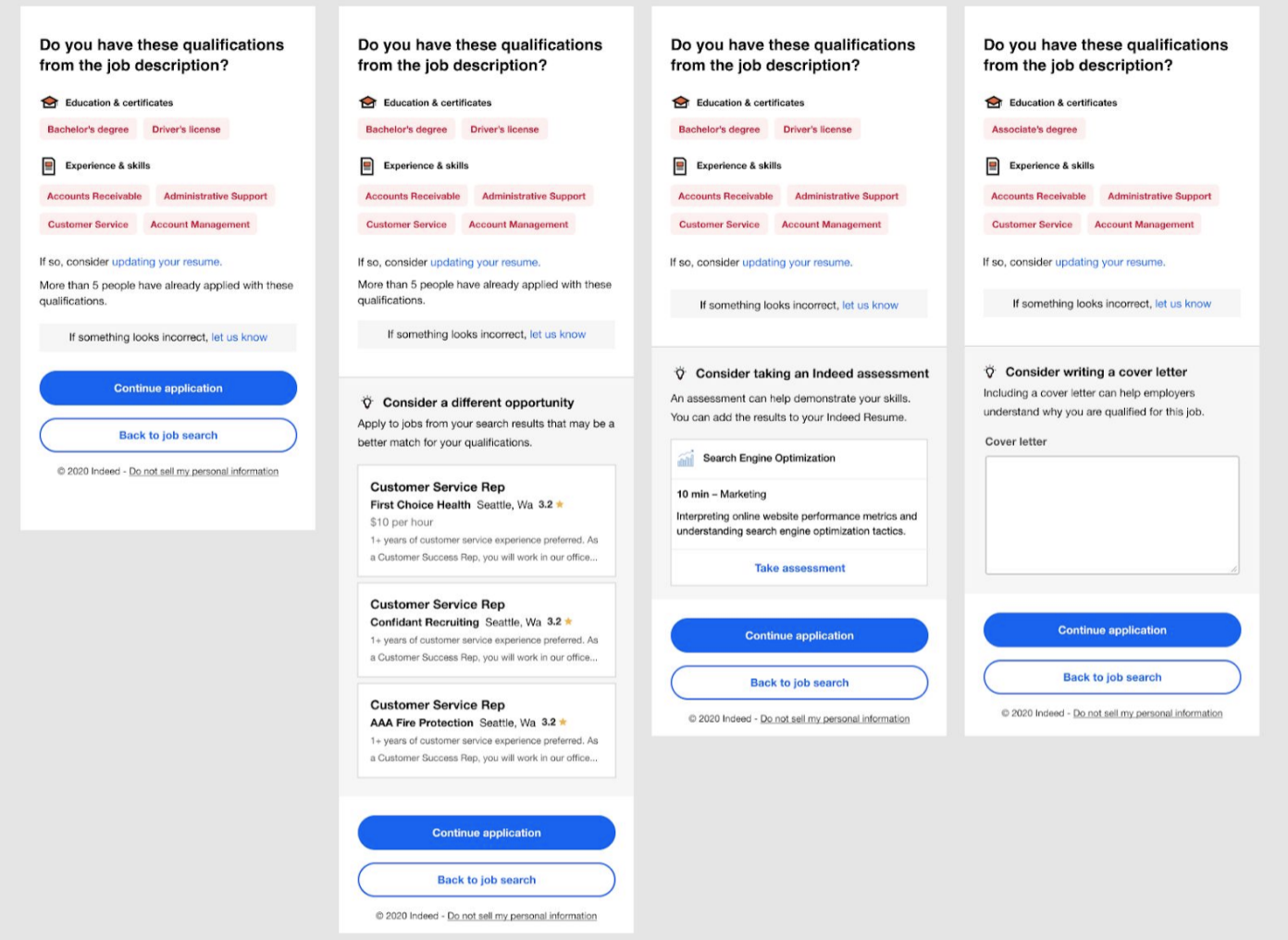The width and height of the screenshot is (1288, 940).
Task: Click the Search Engine Optimization assessment title
Action: pos(769,458)
